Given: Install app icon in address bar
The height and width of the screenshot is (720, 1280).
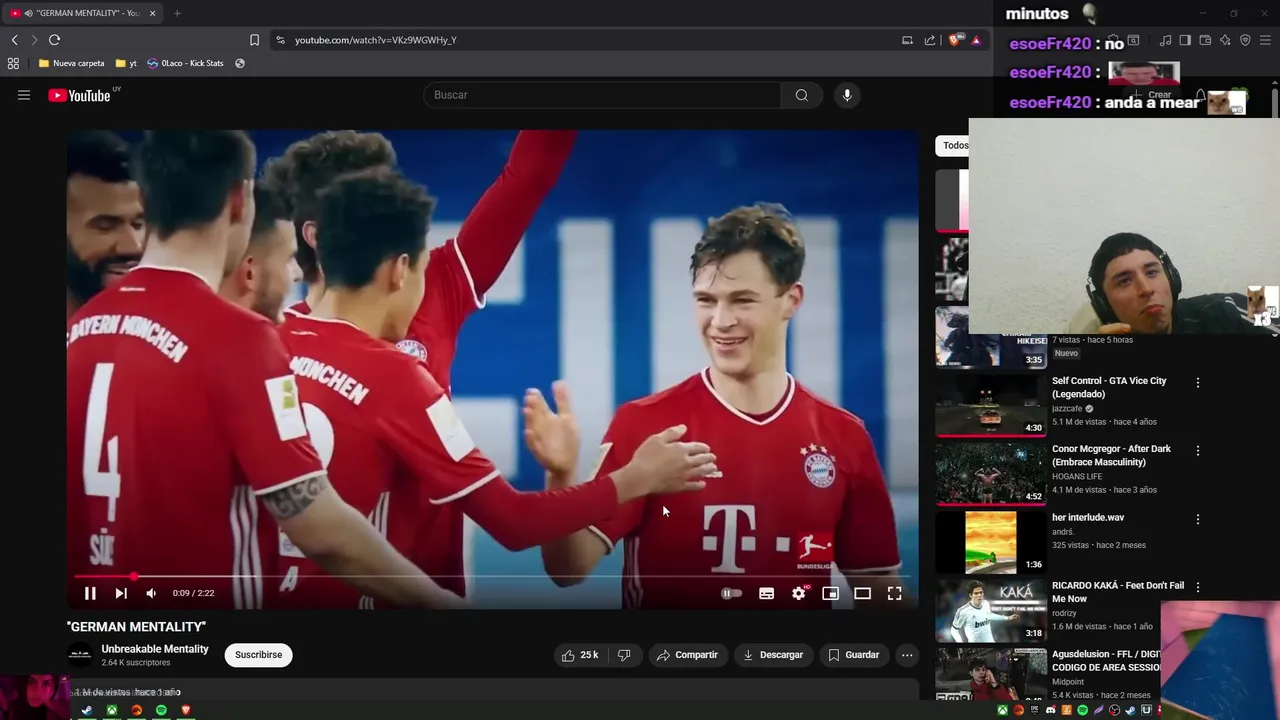Looking at the screenshot, I should 907,40.
